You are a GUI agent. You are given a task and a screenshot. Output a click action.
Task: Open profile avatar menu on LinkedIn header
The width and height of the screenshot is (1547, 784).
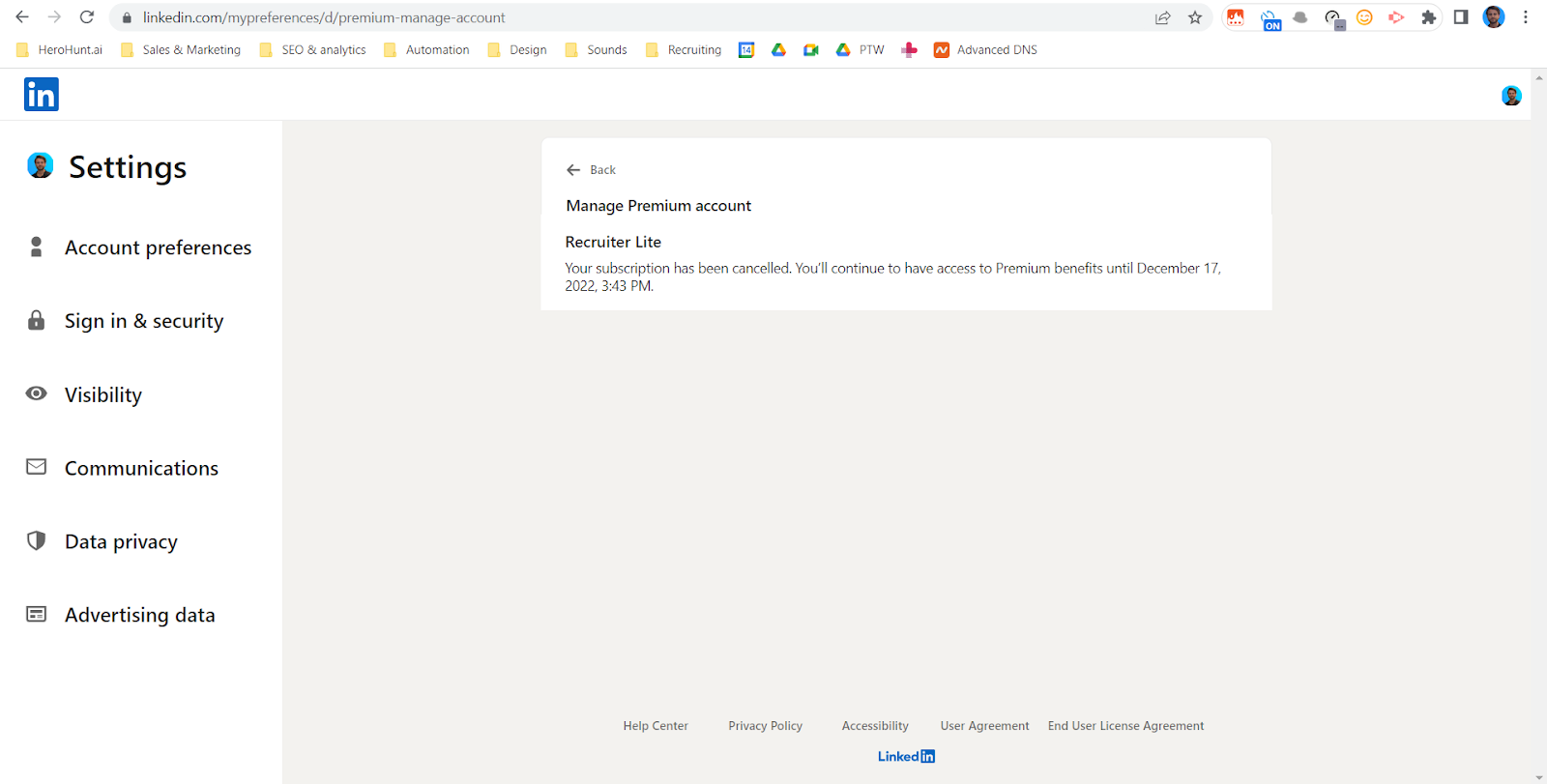pos(1511,96)
